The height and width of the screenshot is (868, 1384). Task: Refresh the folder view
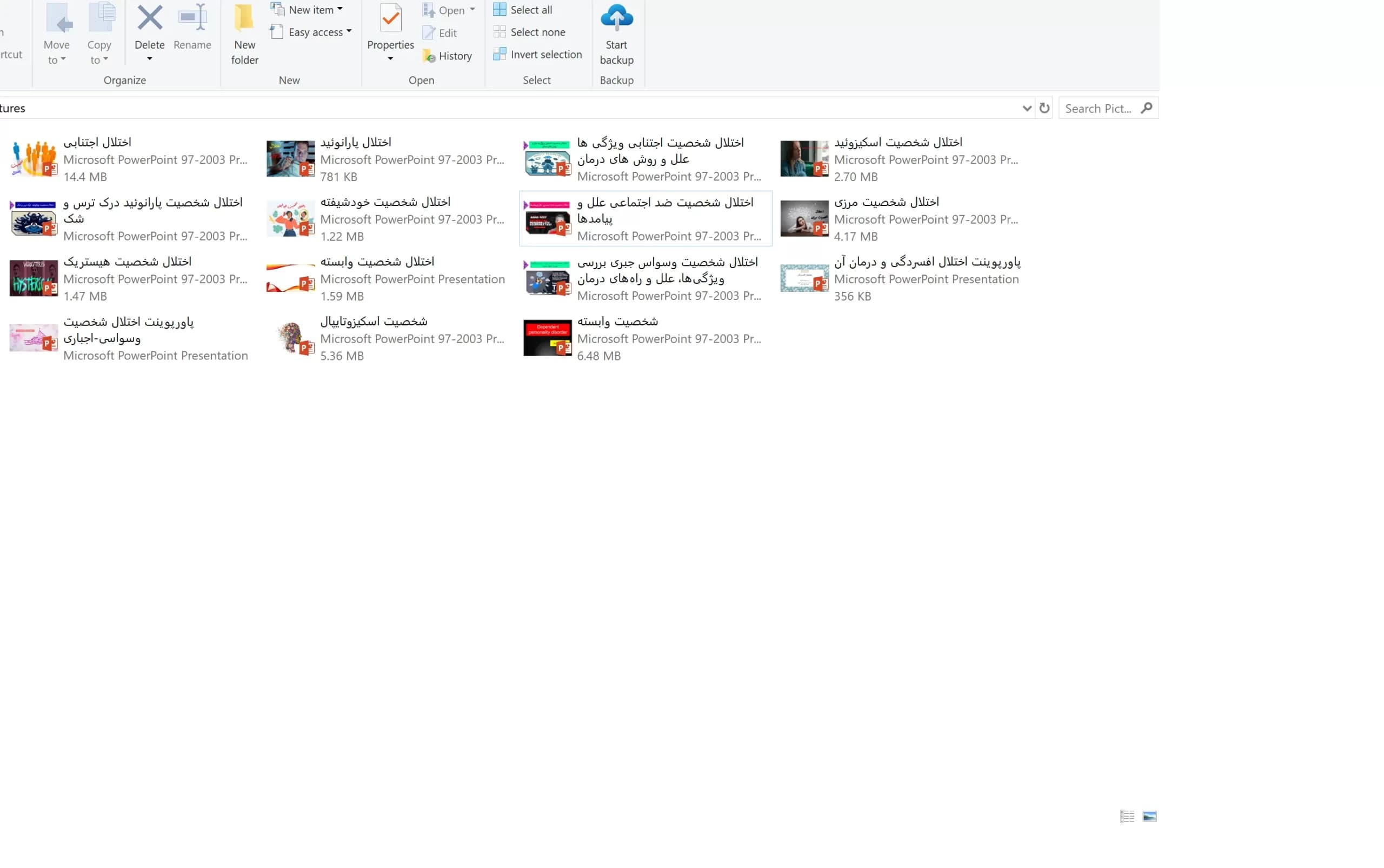1043,108
